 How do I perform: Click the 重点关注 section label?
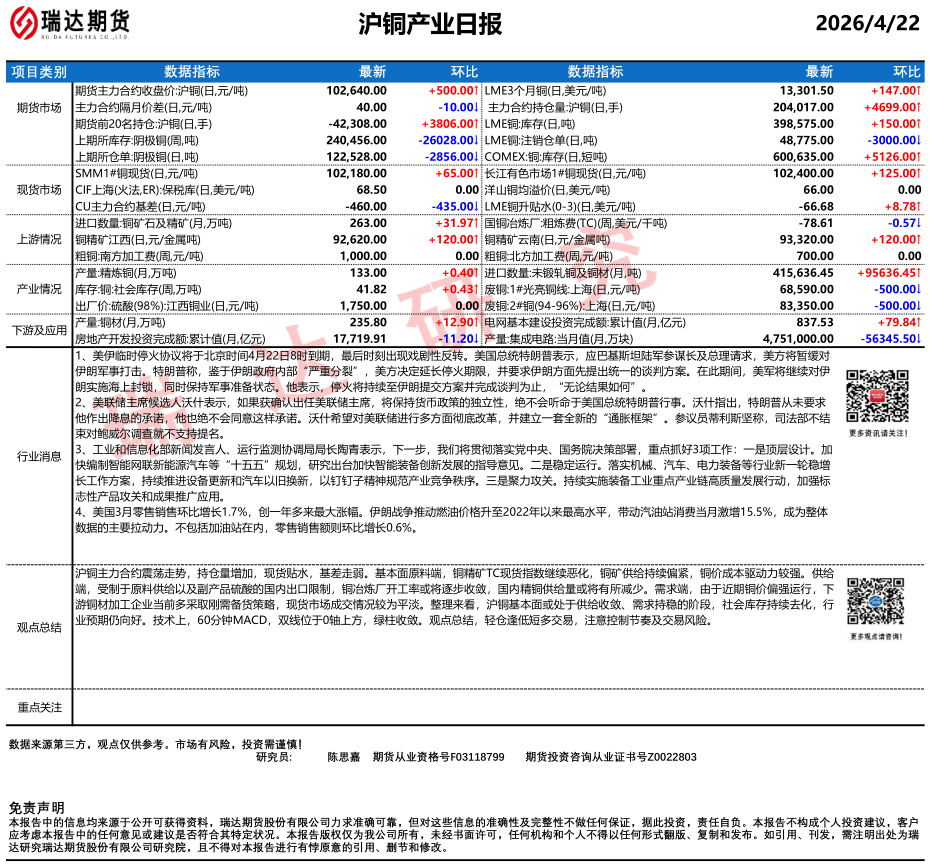coord(39,707)
